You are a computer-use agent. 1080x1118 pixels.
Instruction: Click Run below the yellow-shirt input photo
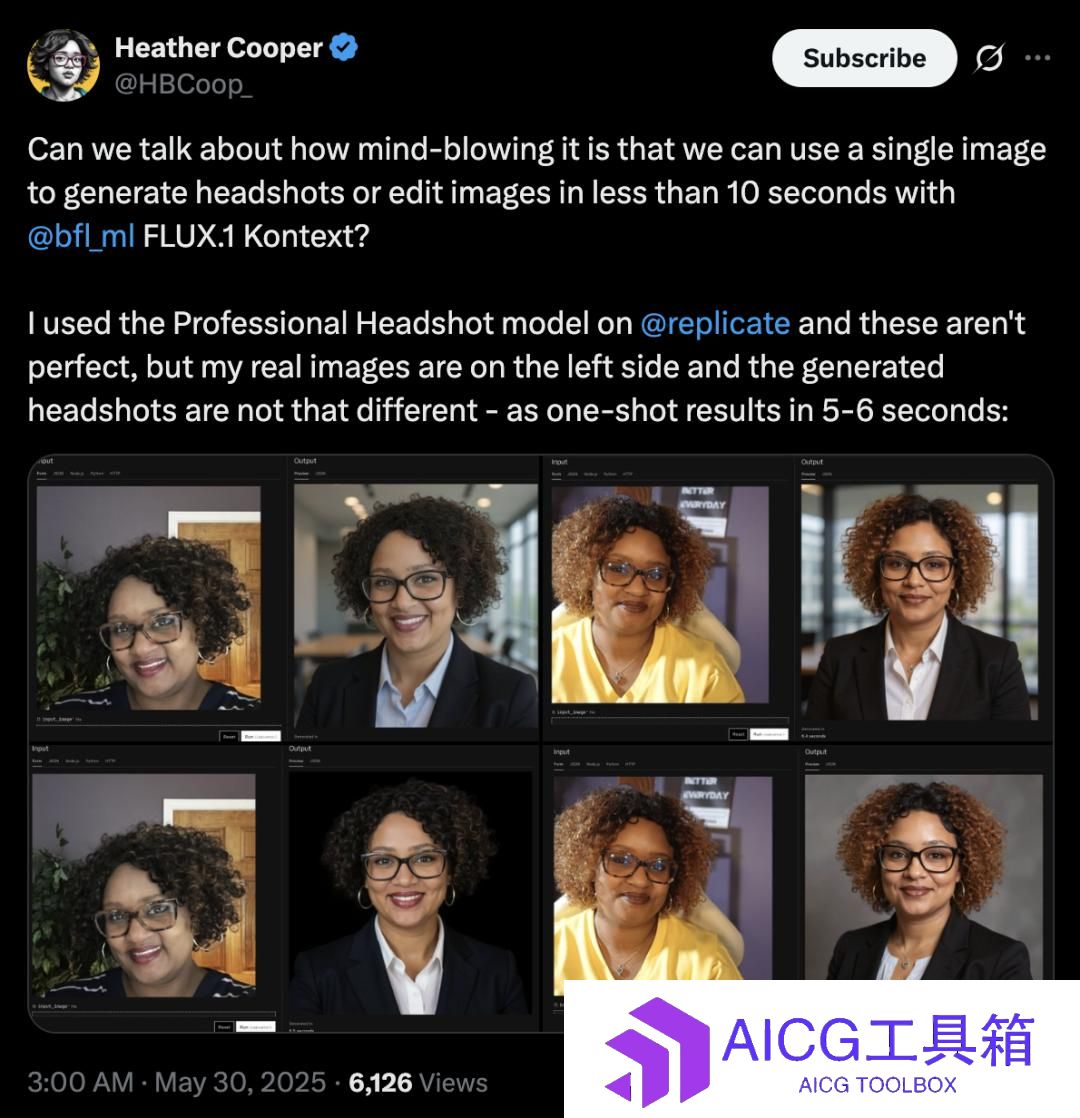[768, 734]
